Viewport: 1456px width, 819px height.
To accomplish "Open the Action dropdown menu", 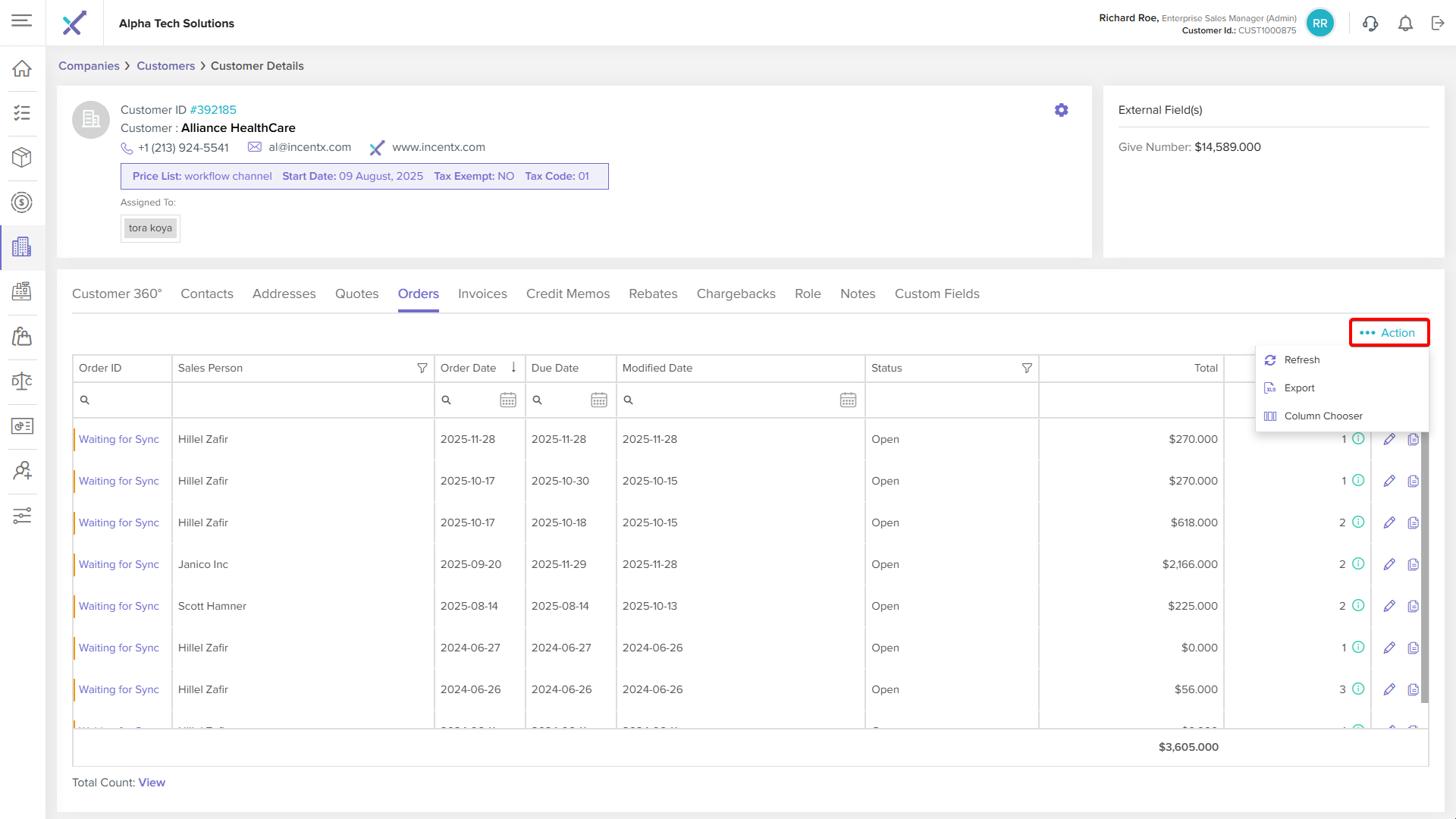I will [1389, 333].
